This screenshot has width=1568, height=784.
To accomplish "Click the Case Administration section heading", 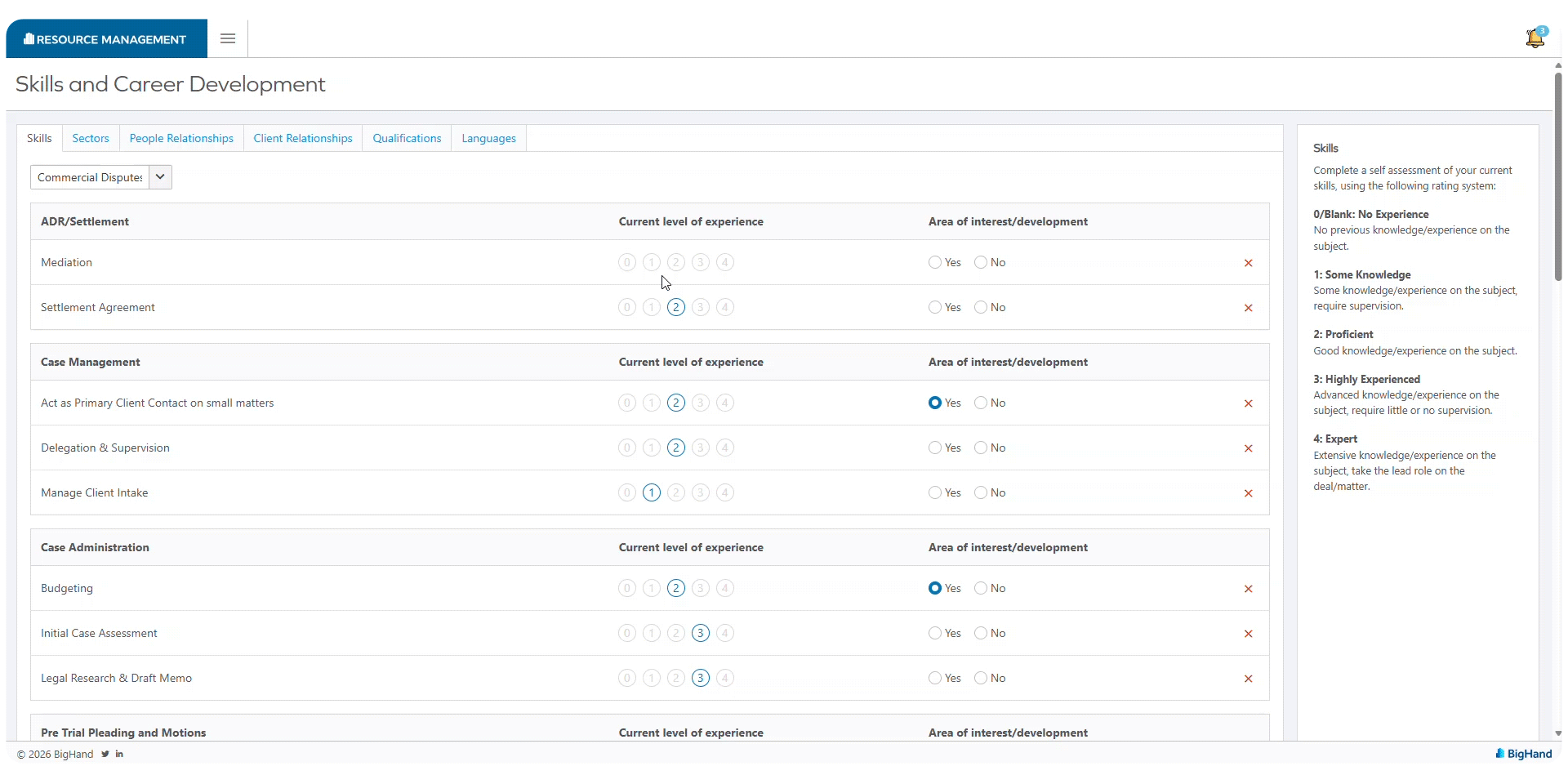I will pyautogui.click(x=95, y=547).
